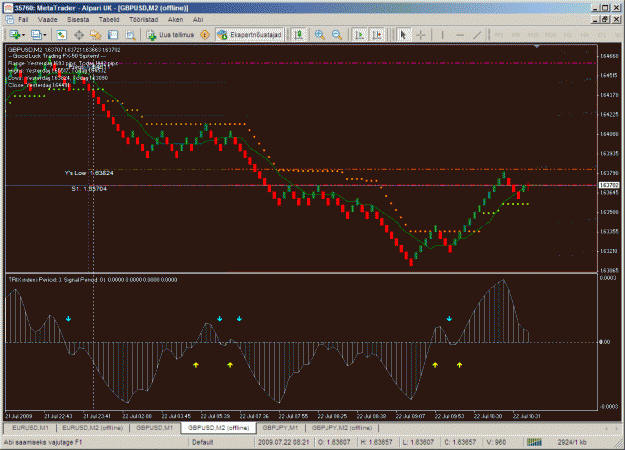Click the L: 1.63607 status entry

(419, 442)
